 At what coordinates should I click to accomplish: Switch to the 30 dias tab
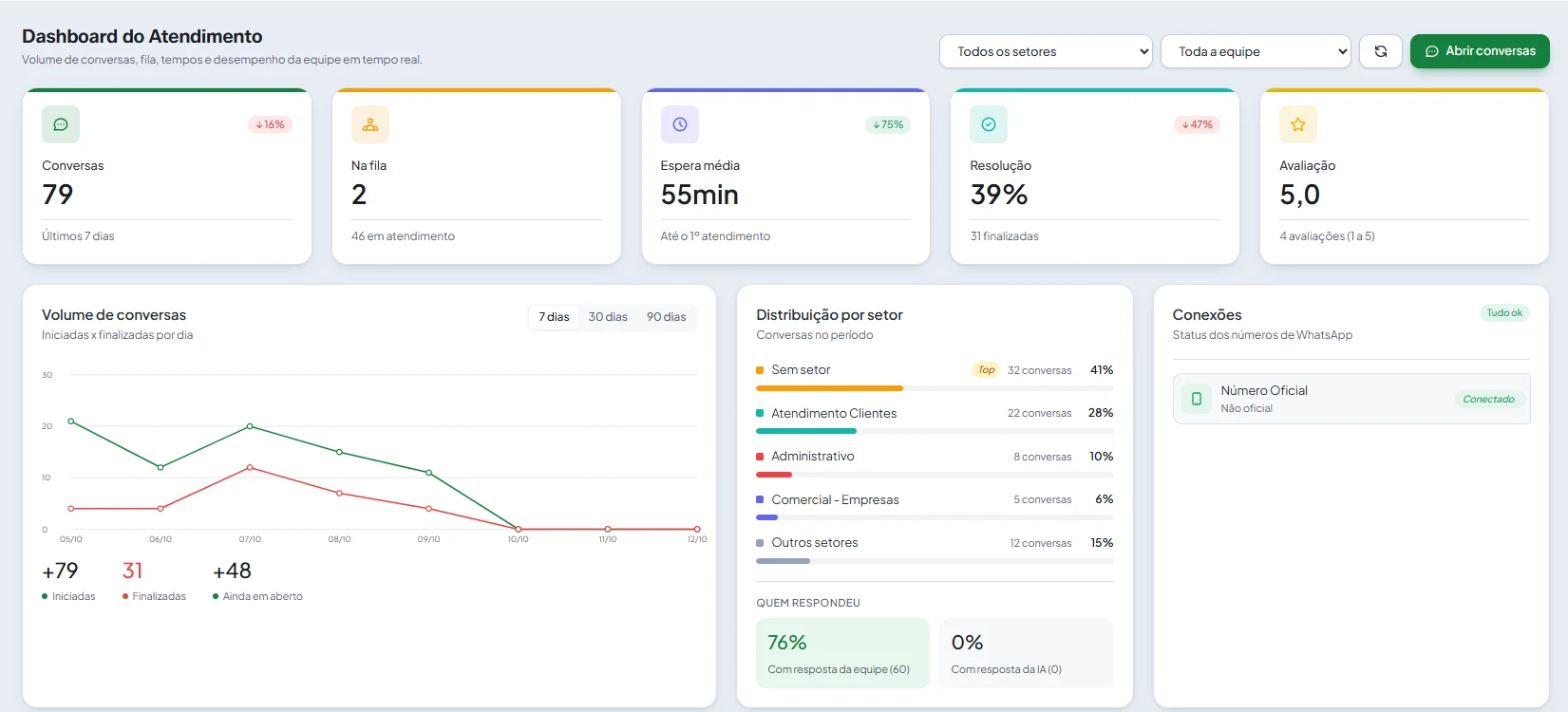pyautogui.click(x=608, y=317)
